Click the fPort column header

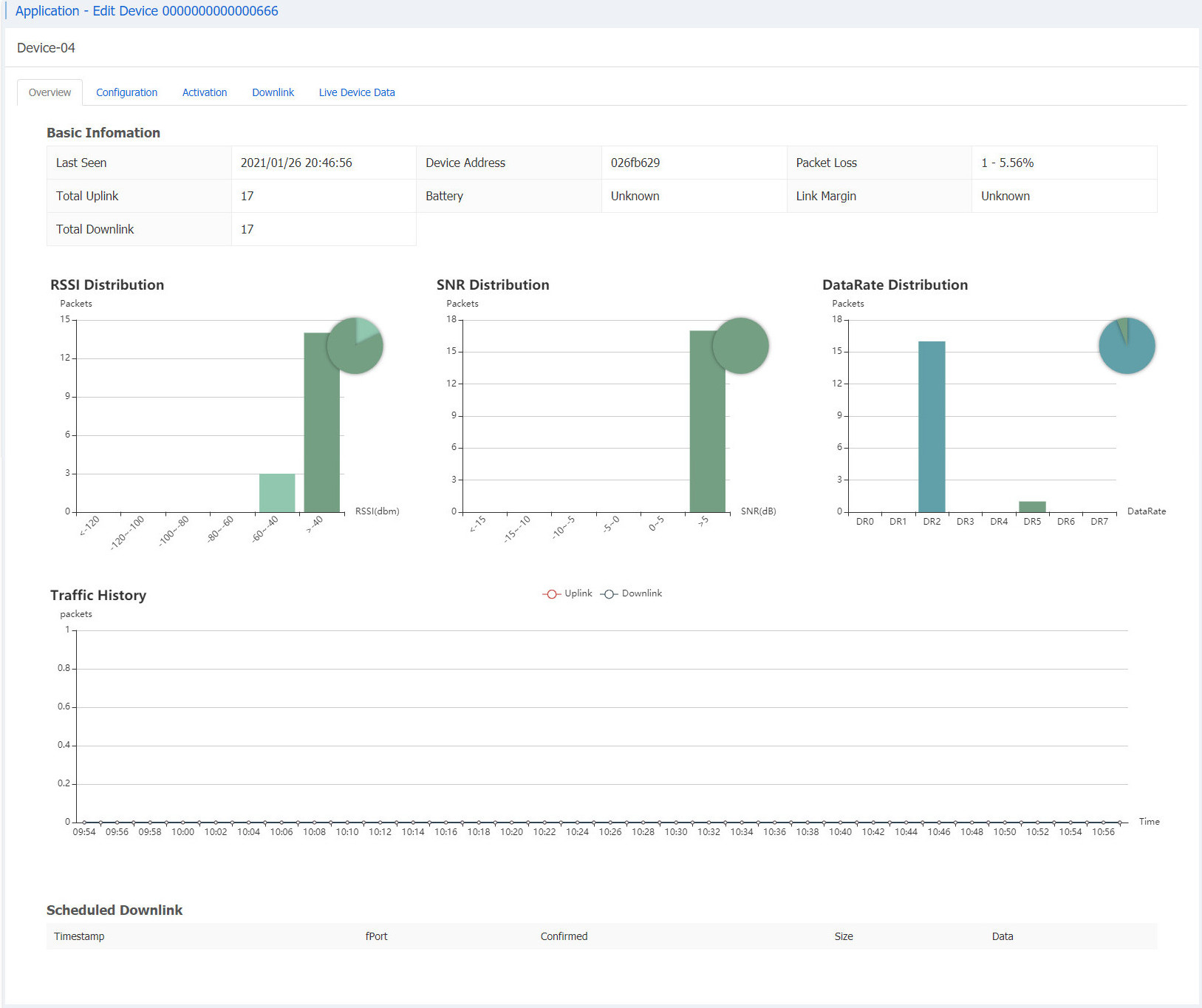pos(376,936)
